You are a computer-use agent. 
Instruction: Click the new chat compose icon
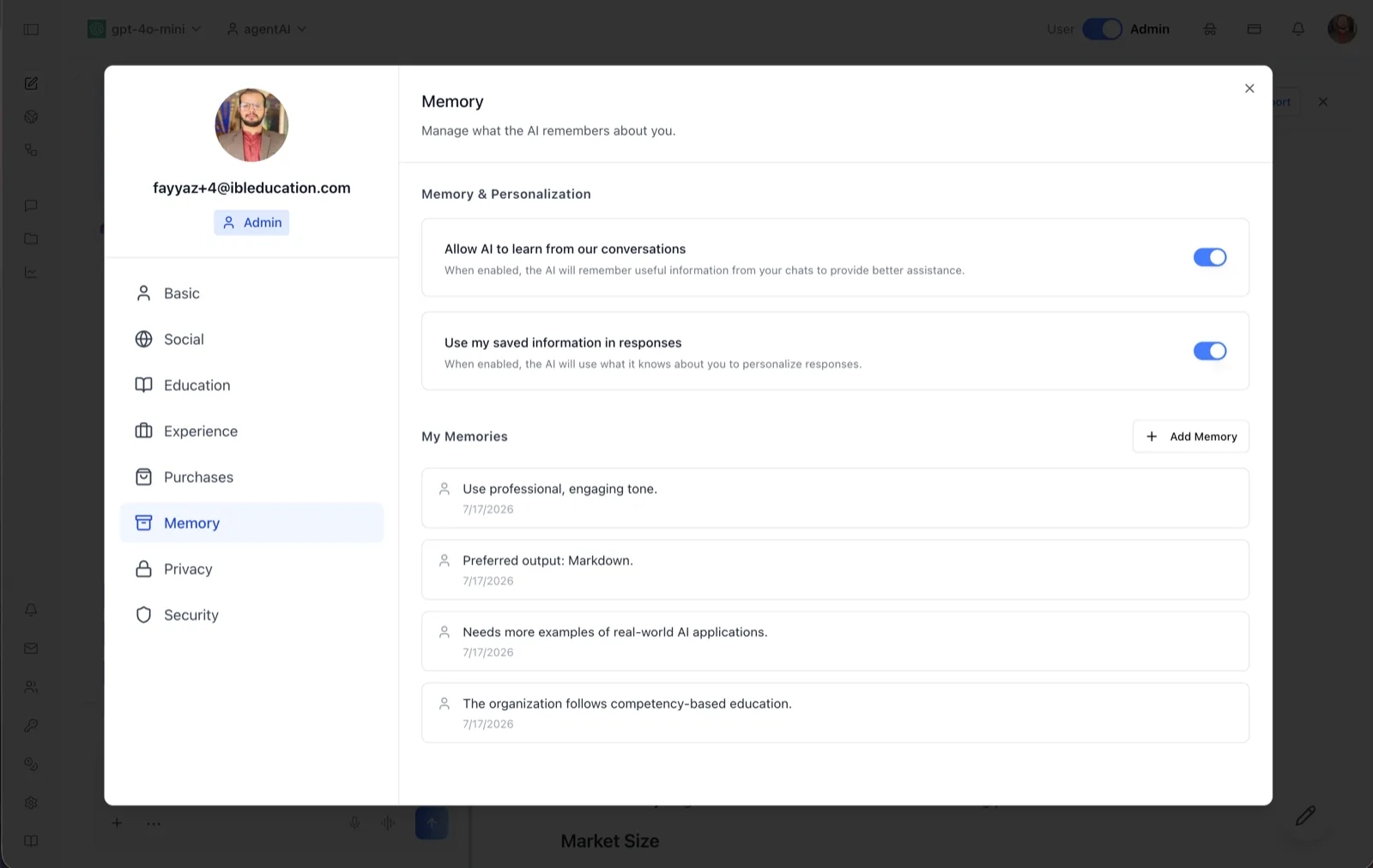[x=31, y=83]
